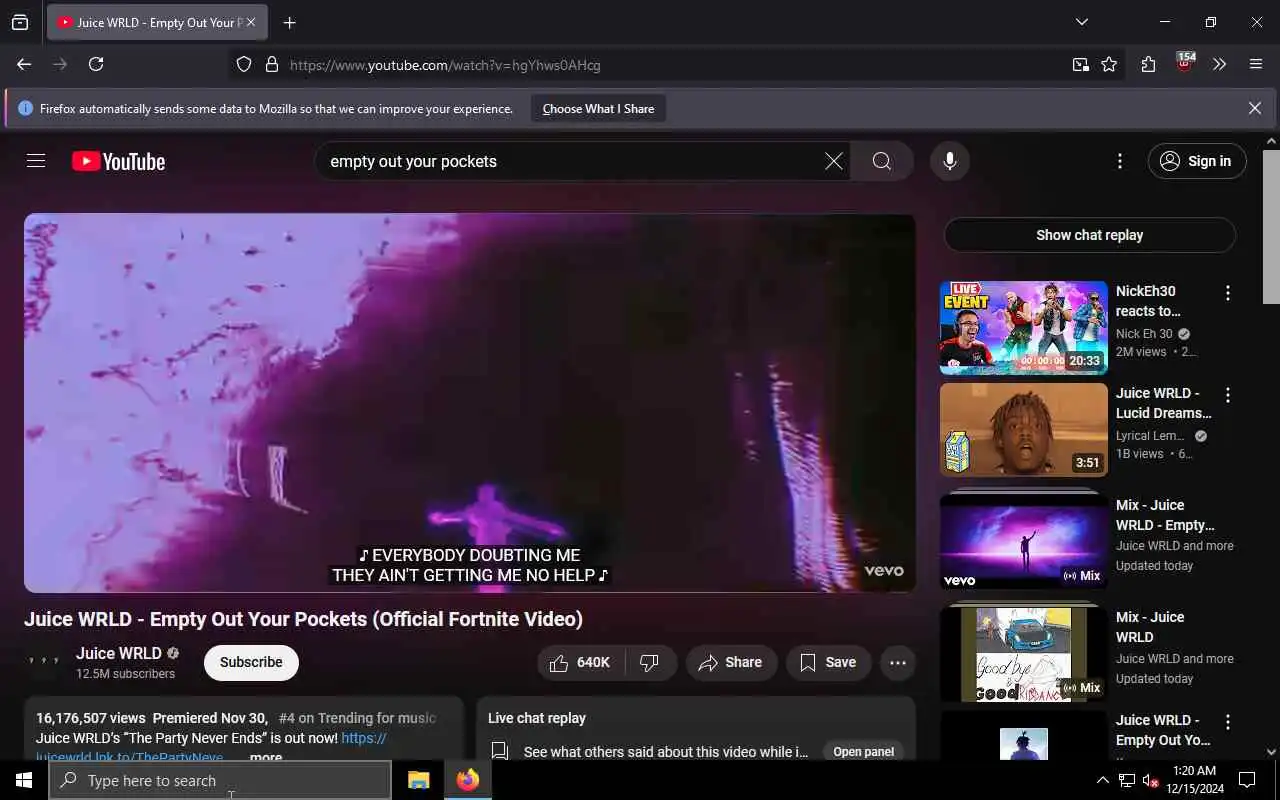Screen dimensions: 1280x800
Task: Open File Explorer from taskbar
Action: (x=418, y=780)
